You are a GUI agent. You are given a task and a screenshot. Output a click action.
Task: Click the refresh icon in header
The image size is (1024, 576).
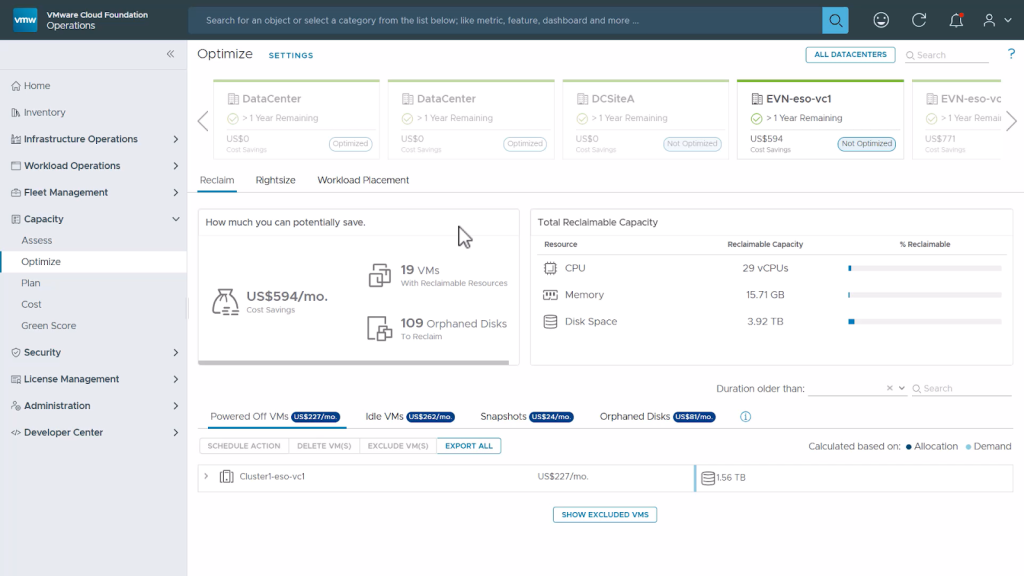click(x=919, y=20)
